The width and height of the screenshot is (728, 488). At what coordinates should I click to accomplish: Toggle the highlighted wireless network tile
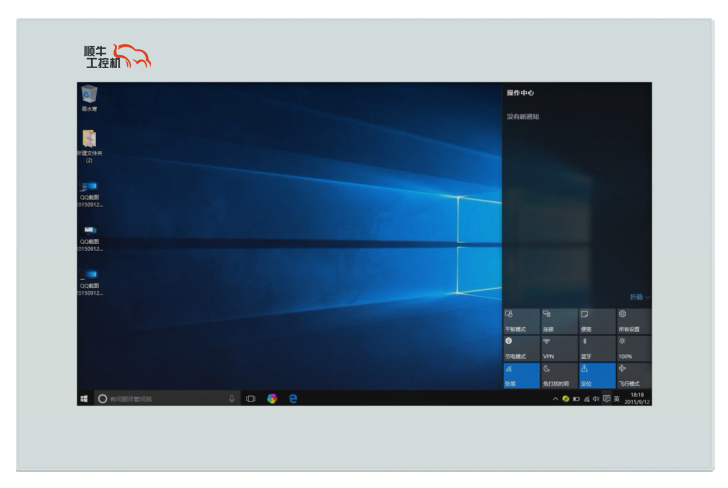[521, 376]
